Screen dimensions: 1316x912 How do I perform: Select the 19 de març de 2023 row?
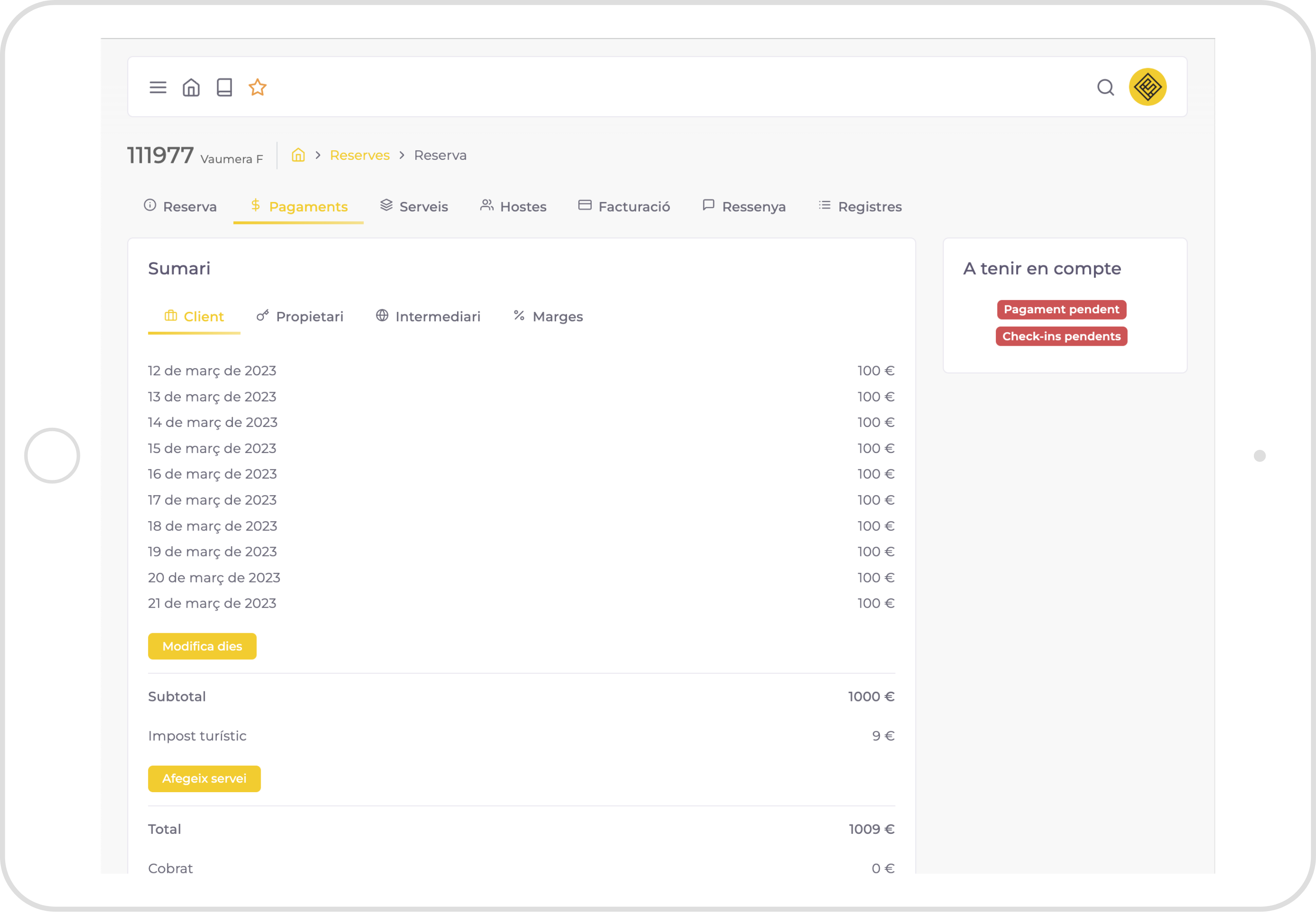pyautogui.click(x=521, y=552)
